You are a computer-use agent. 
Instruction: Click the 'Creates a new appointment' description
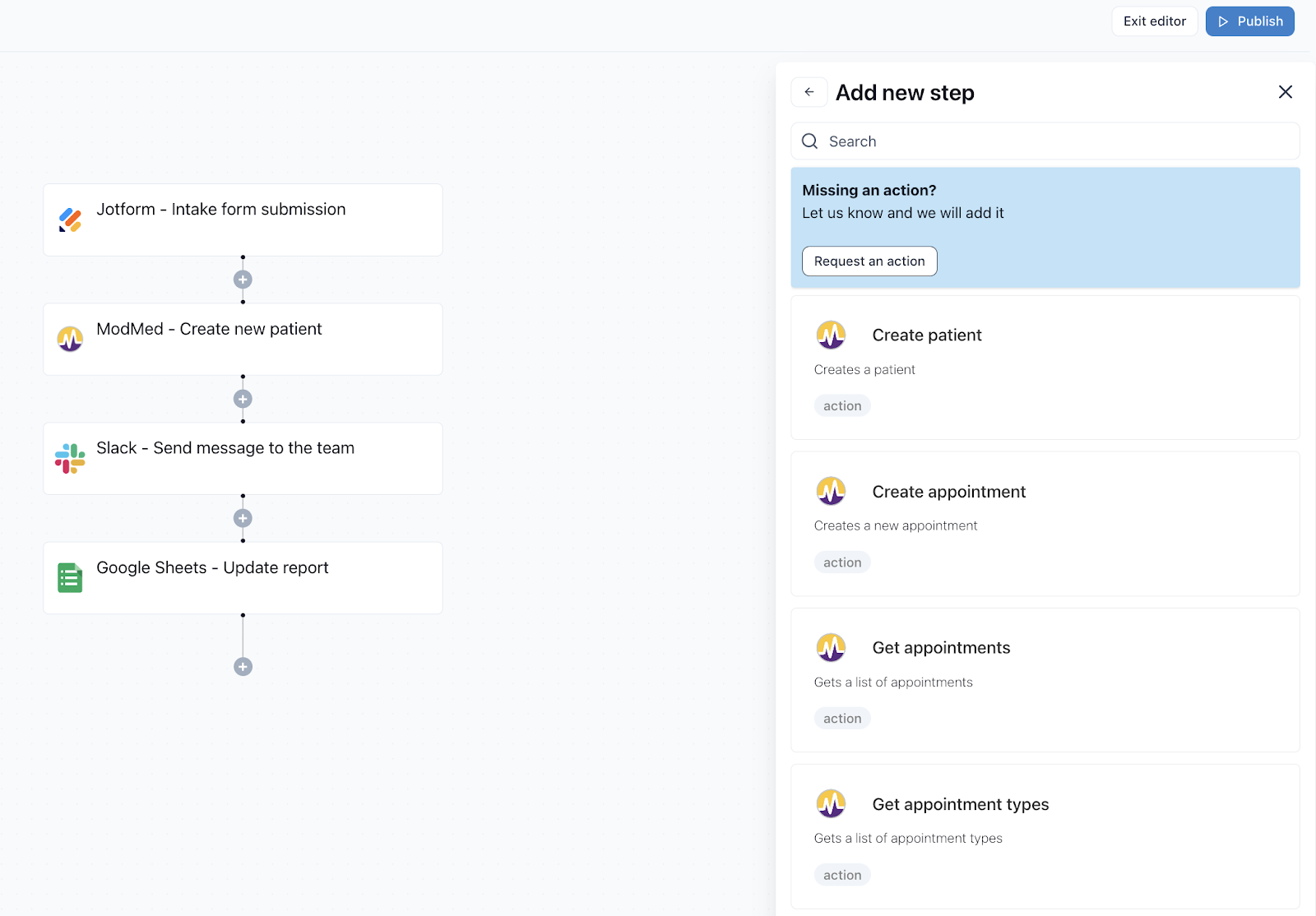click(x=896, y=526)
